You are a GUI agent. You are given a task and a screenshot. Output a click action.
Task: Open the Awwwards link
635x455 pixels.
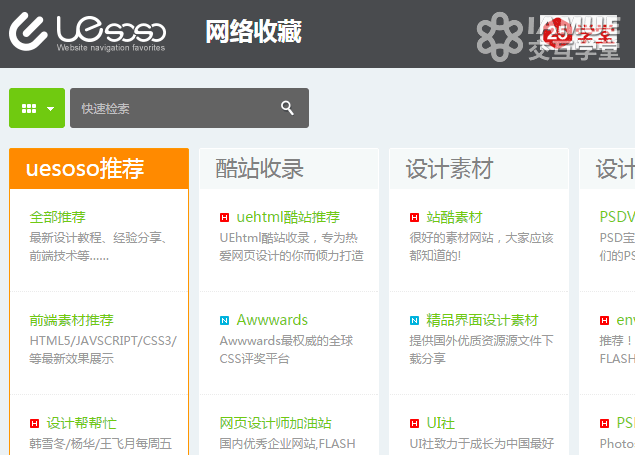click(x=272, y=320)
